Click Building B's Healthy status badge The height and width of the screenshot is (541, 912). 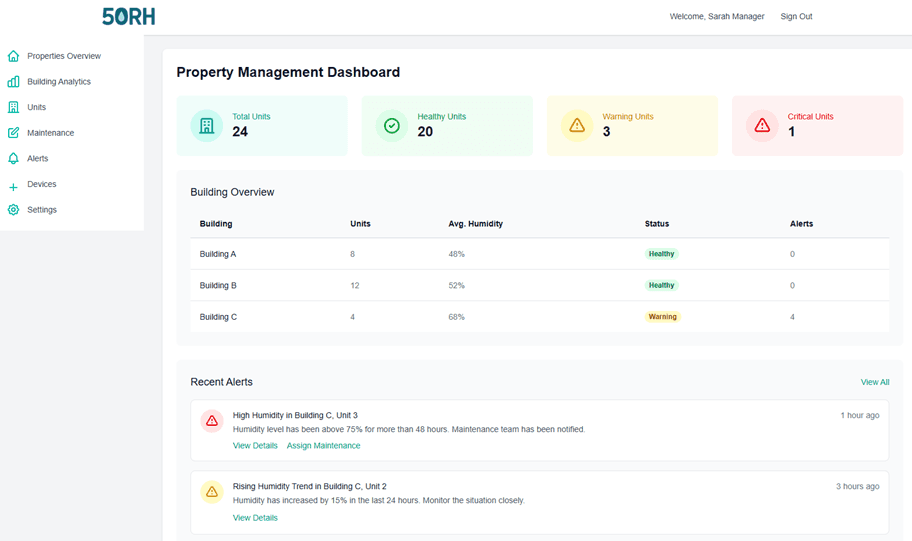(661, 285)
